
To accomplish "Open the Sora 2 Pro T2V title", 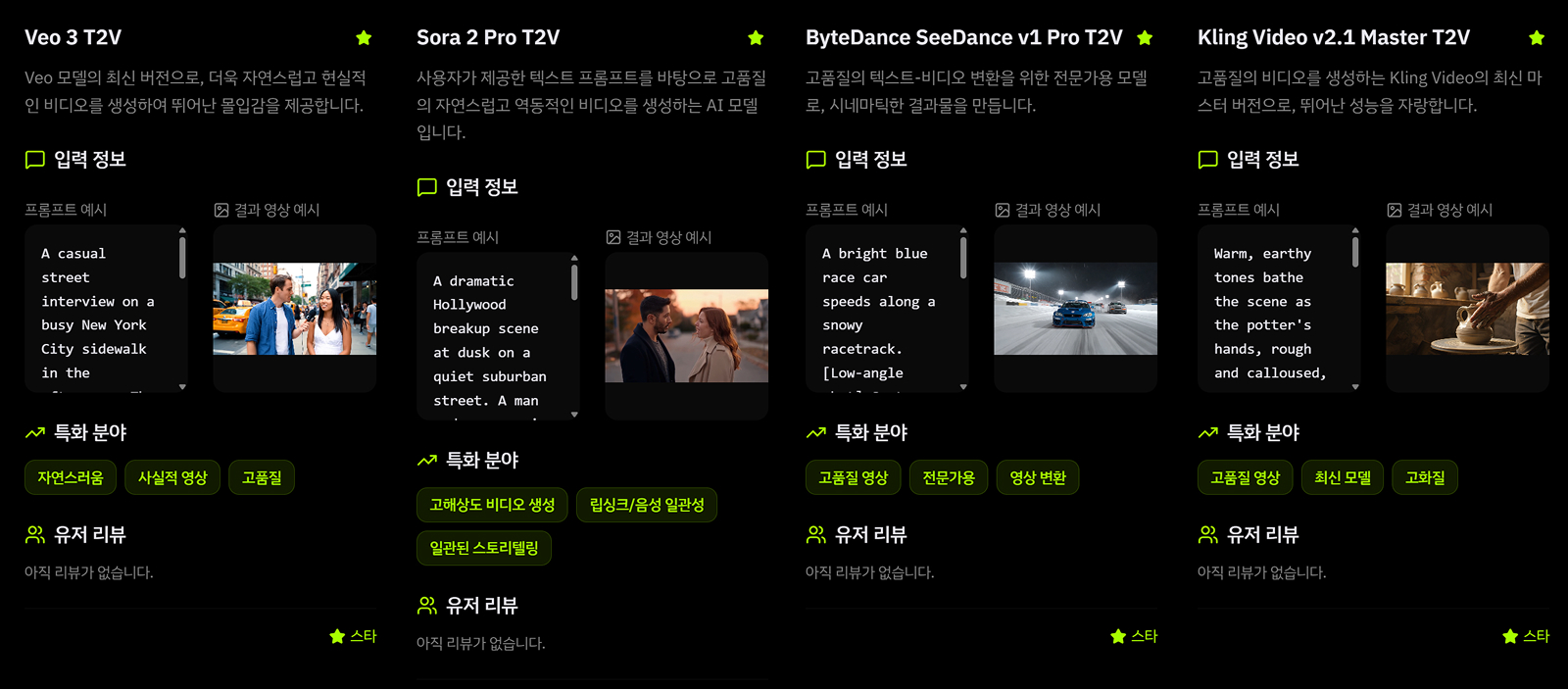I will coord(488,37).
